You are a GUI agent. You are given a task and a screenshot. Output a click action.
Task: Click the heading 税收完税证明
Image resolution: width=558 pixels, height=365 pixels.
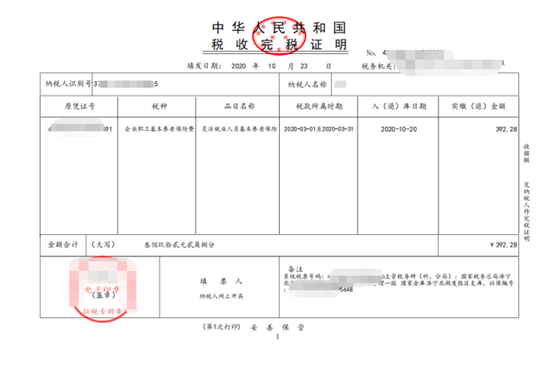(x=279, y=44)
